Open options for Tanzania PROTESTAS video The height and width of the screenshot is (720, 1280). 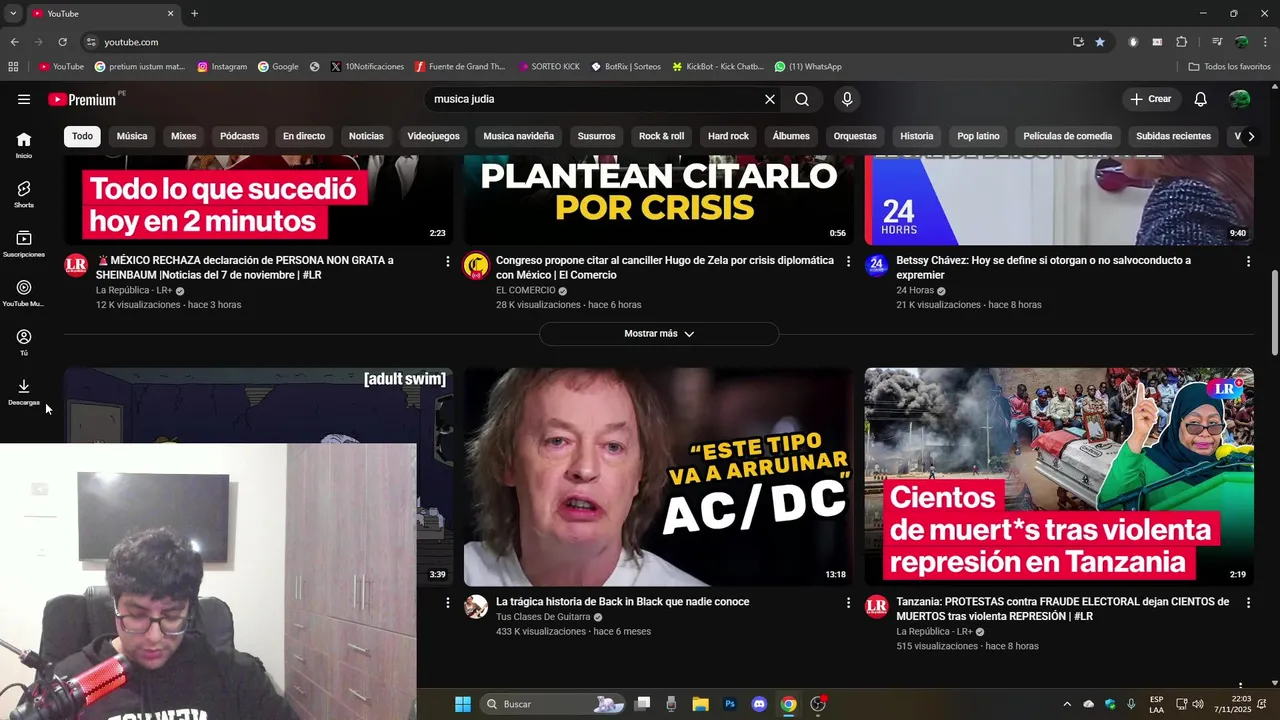(x=1248, y=603)
